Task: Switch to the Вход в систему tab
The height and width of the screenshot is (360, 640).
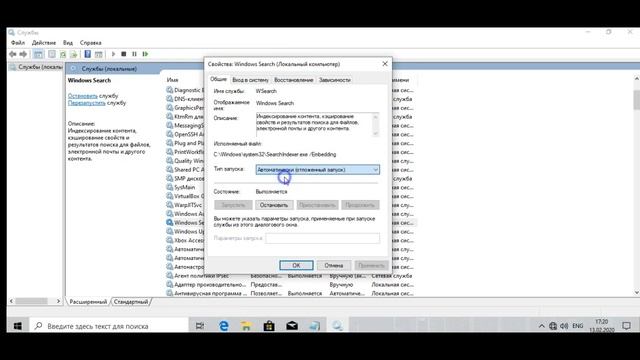Action: coord(250,80)
